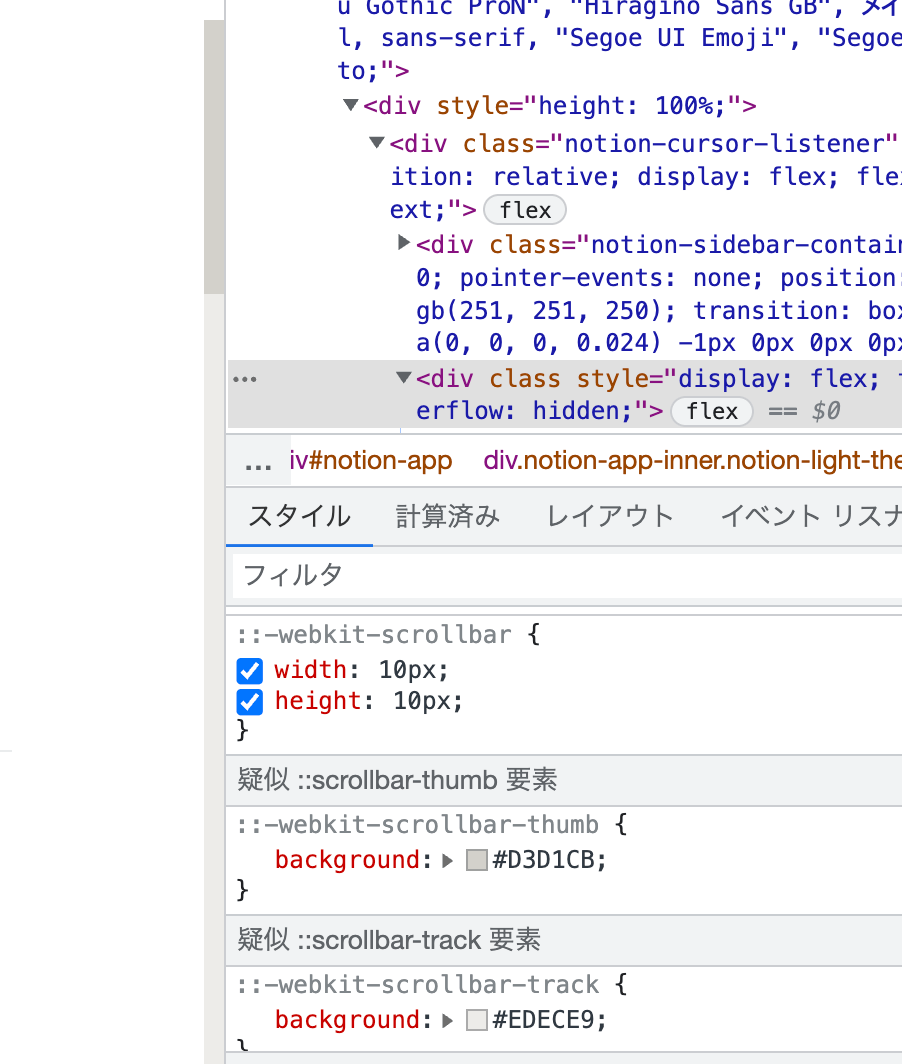Click the thumb rule's background property name
The width and height of the screenshot is (902, 1064).
(347, 860)
